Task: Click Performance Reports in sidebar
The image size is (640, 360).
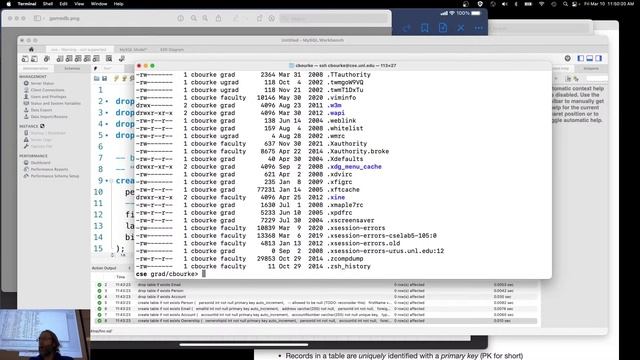Action: tap(49, 169)
